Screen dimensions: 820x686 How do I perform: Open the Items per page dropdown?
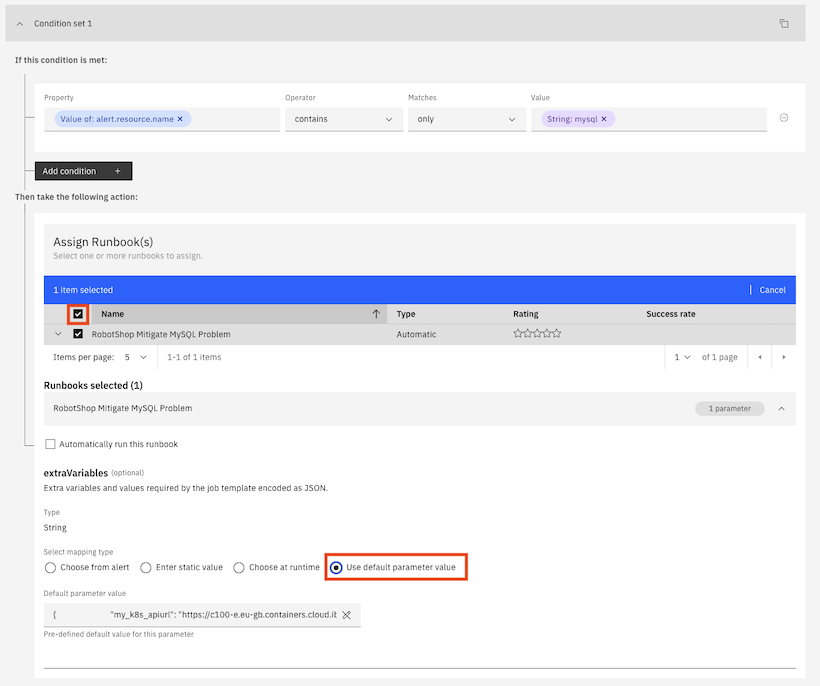(134, 357)
